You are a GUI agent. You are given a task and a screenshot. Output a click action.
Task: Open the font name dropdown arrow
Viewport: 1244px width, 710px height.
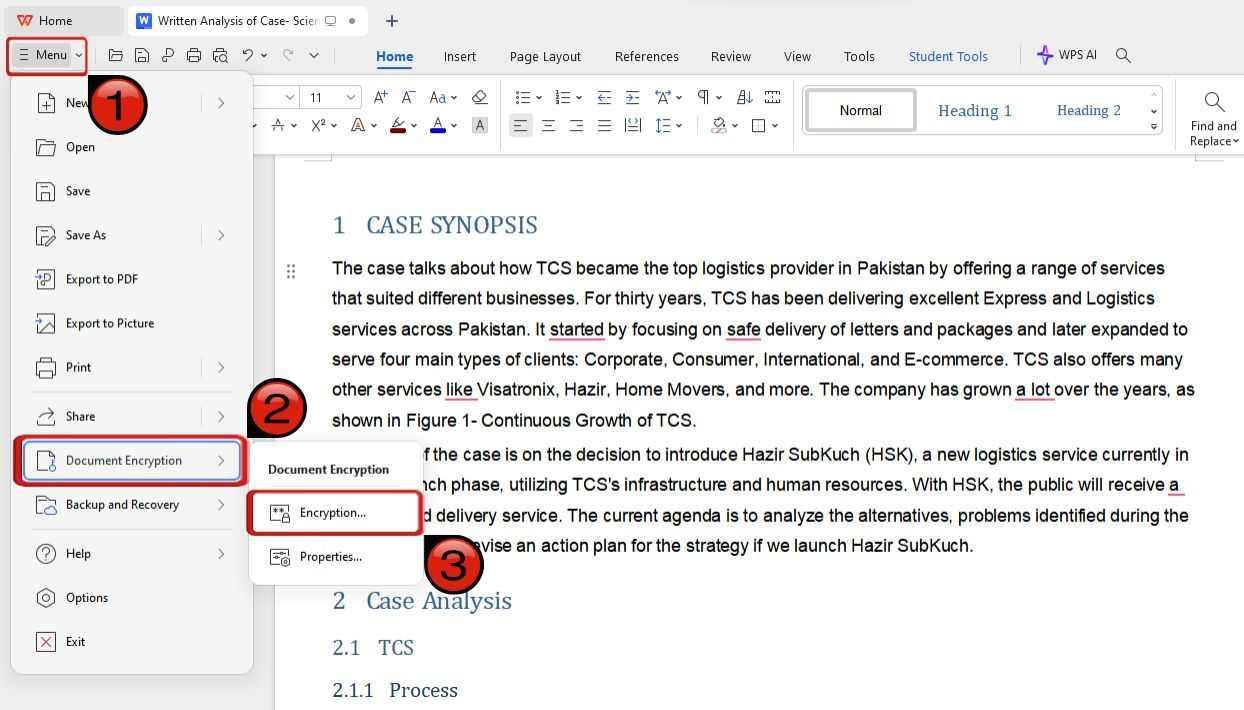290,97
